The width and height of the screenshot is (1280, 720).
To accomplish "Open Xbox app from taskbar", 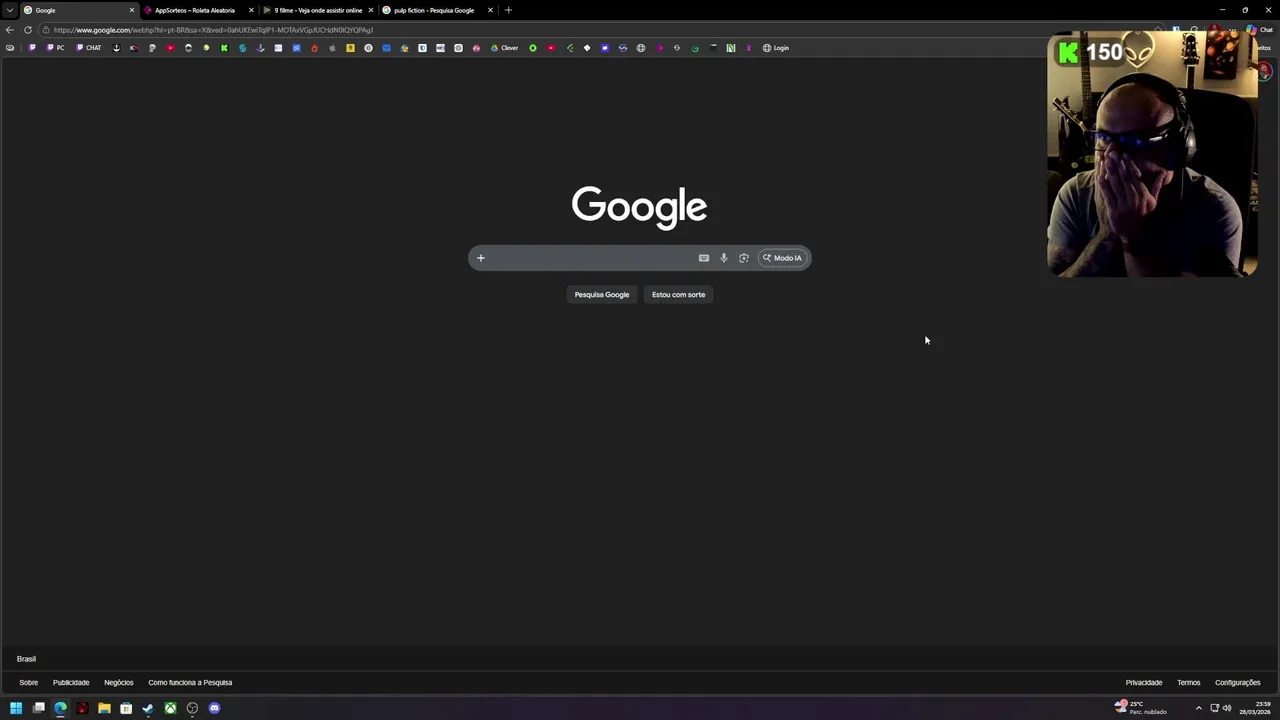I will (x=170, y=708).
